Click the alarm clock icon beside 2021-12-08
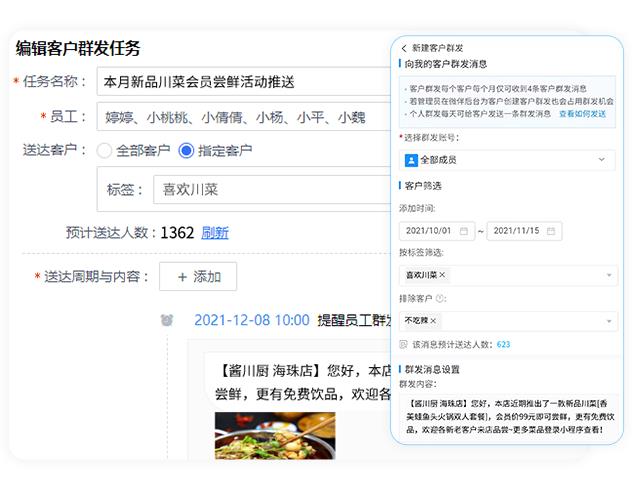Image resolution: width=640 pixels, height=483 pixels. 168,321
